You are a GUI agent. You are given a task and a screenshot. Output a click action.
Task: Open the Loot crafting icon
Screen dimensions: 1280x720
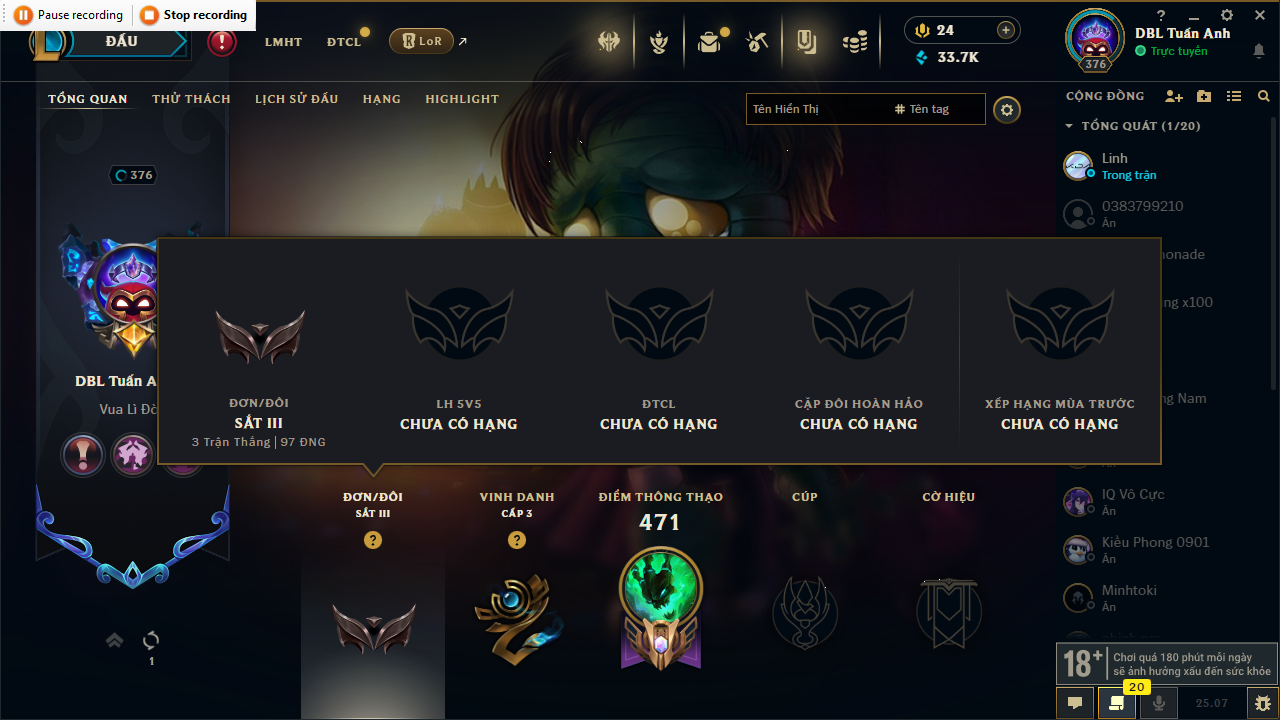pyautogui.click(x=757, y=42)
